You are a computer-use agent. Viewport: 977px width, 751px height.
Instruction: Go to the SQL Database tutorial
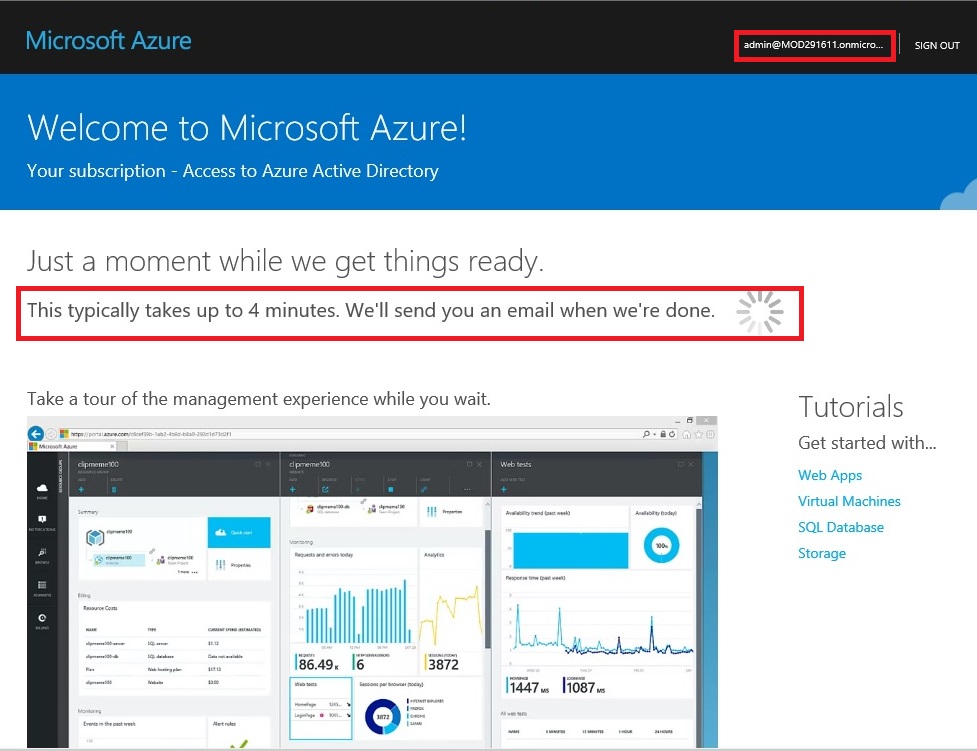840,527
